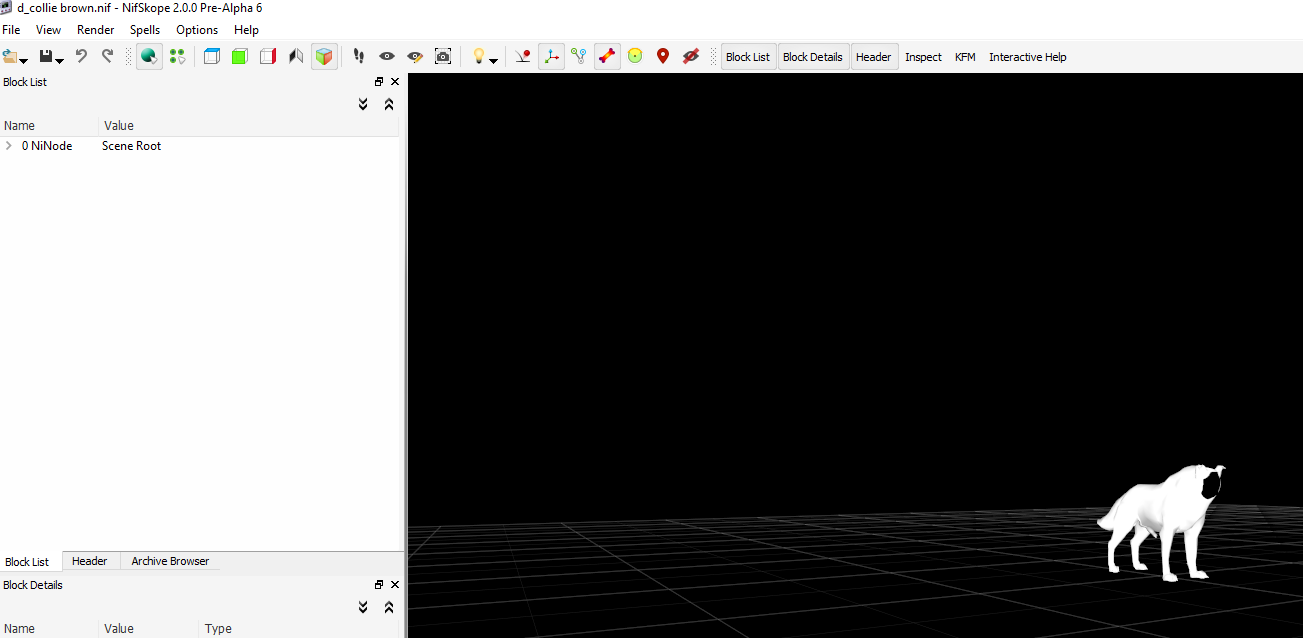
Task: Click the KFM toolbar button
Action: (965, 57)
